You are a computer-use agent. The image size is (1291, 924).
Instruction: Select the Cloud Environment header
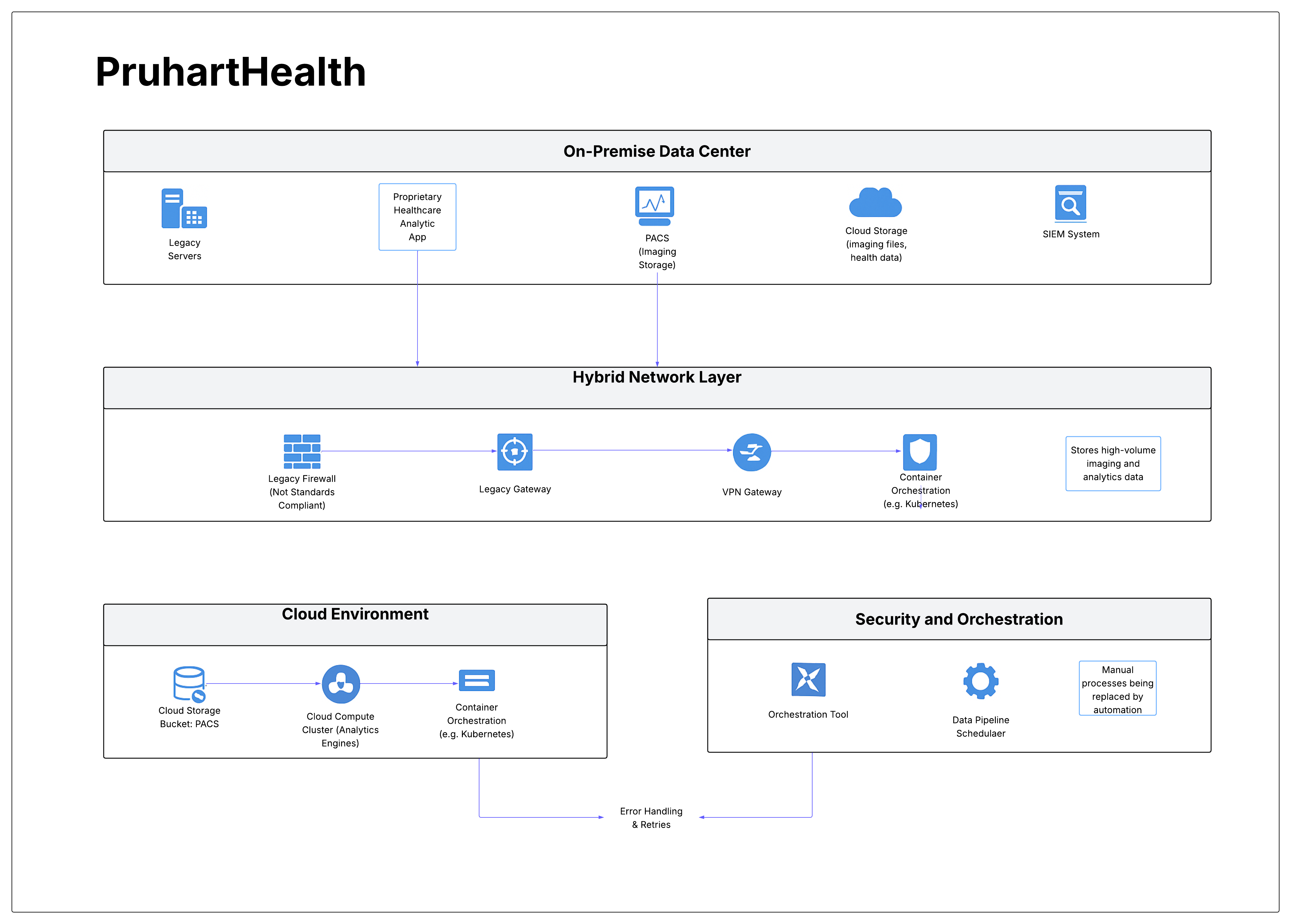coord(355,625)
